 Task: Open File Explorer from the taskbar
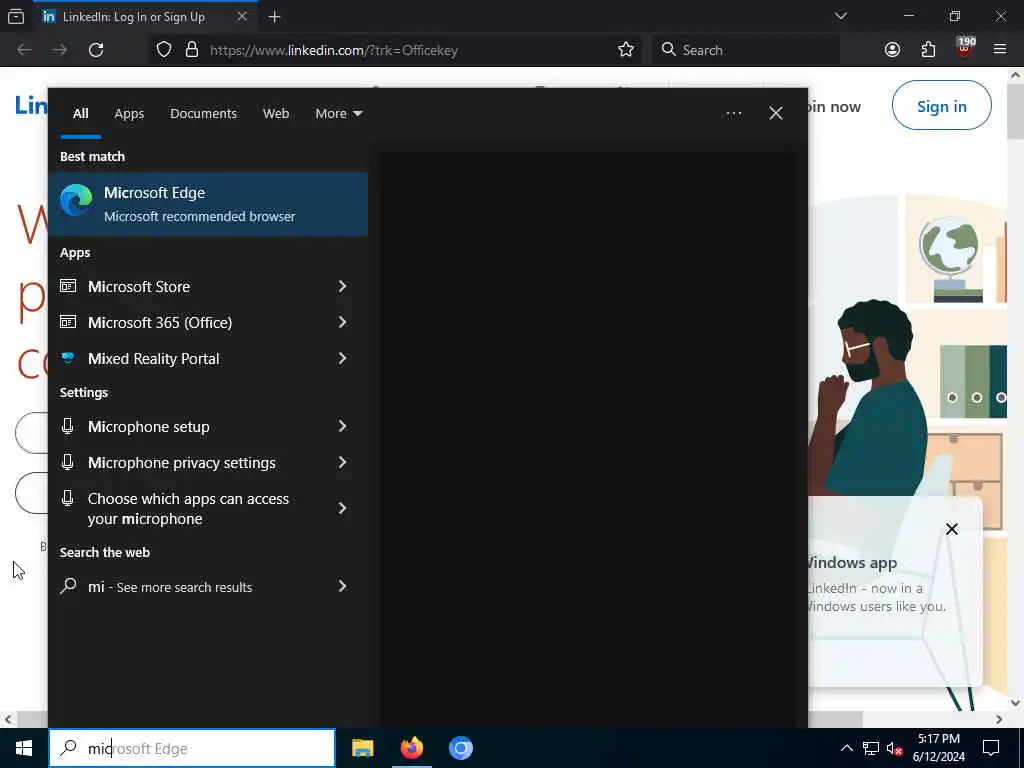pyautogui.click(x=362, y=748)
